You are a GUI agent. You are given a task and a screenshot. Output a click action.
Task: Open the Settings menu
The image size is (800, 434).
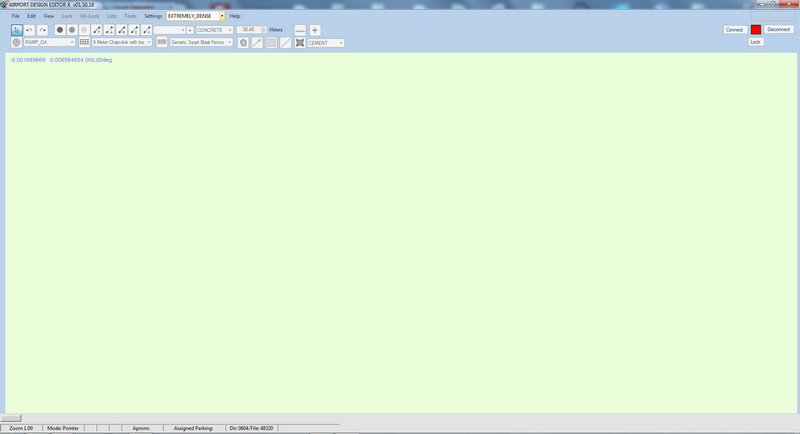pyautogui.click(x=153, y=16)
